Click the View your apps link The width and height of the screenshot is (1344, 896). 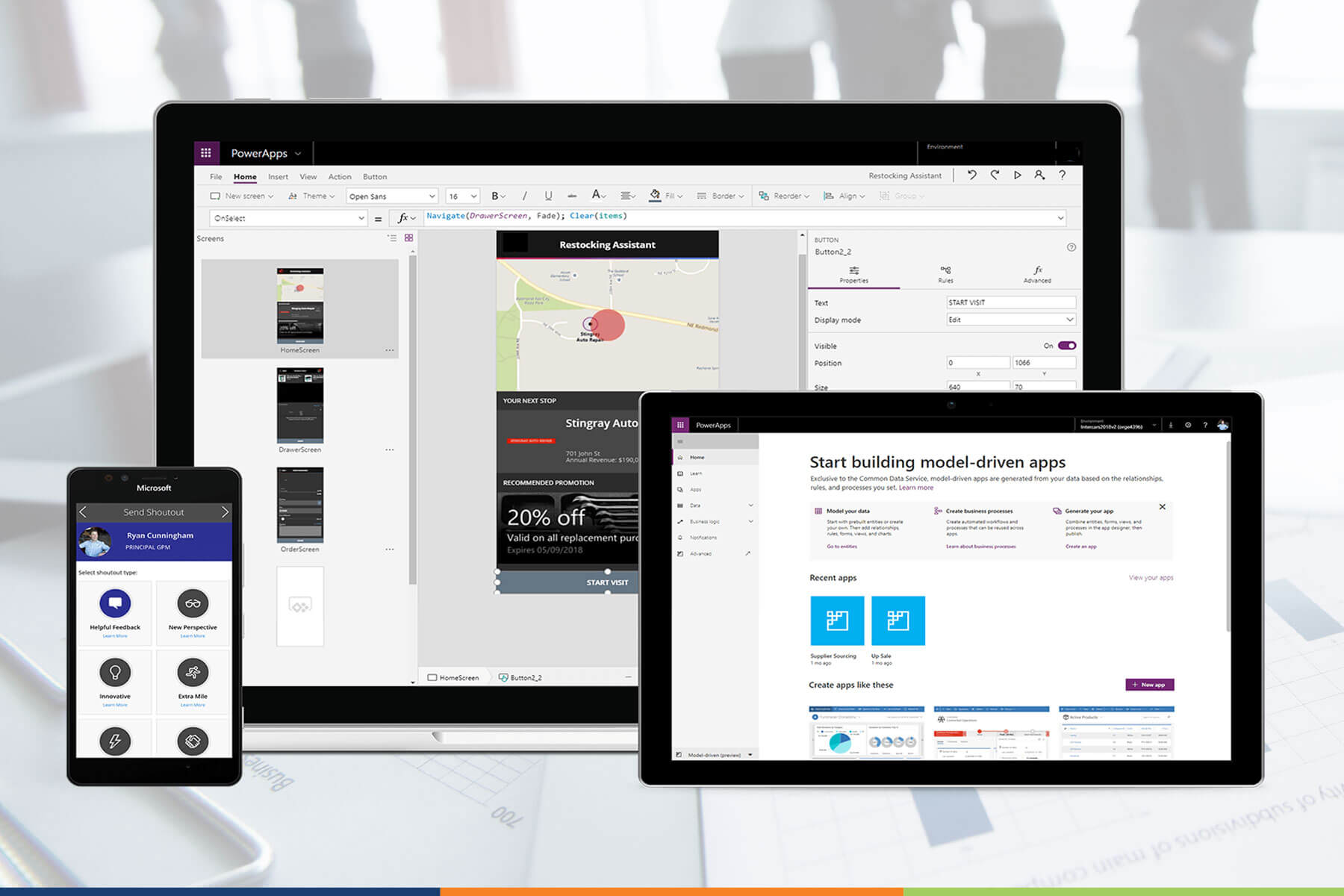click(1151, 578)
